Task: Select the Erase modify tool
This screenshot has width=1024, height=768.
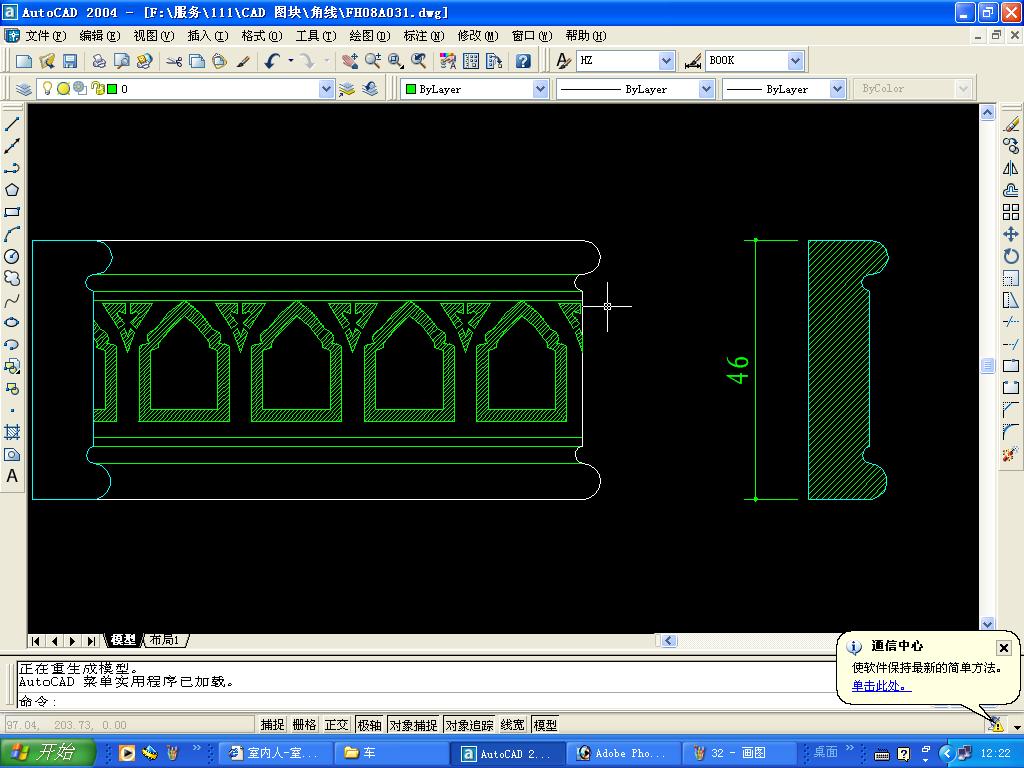Action: pos(1011,124)
